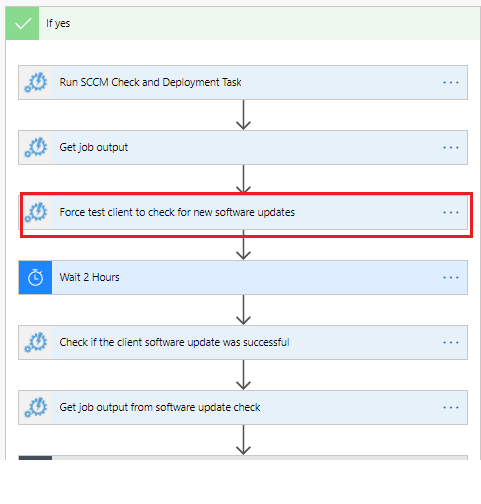This screenshot has height=504, width=481.
Task: Click the green checkmark icon beside If yes
Action: pyautogui.click(x=22, y=23)
